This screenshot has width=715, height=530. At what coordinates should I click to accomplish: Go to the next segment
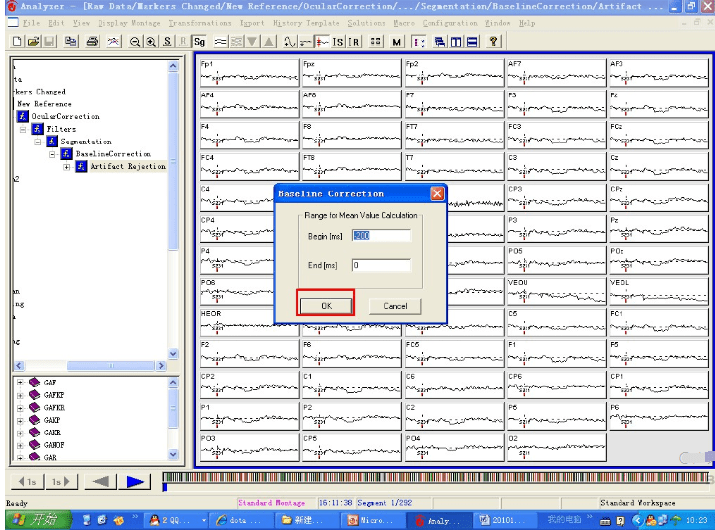click(x=135, y=482)
